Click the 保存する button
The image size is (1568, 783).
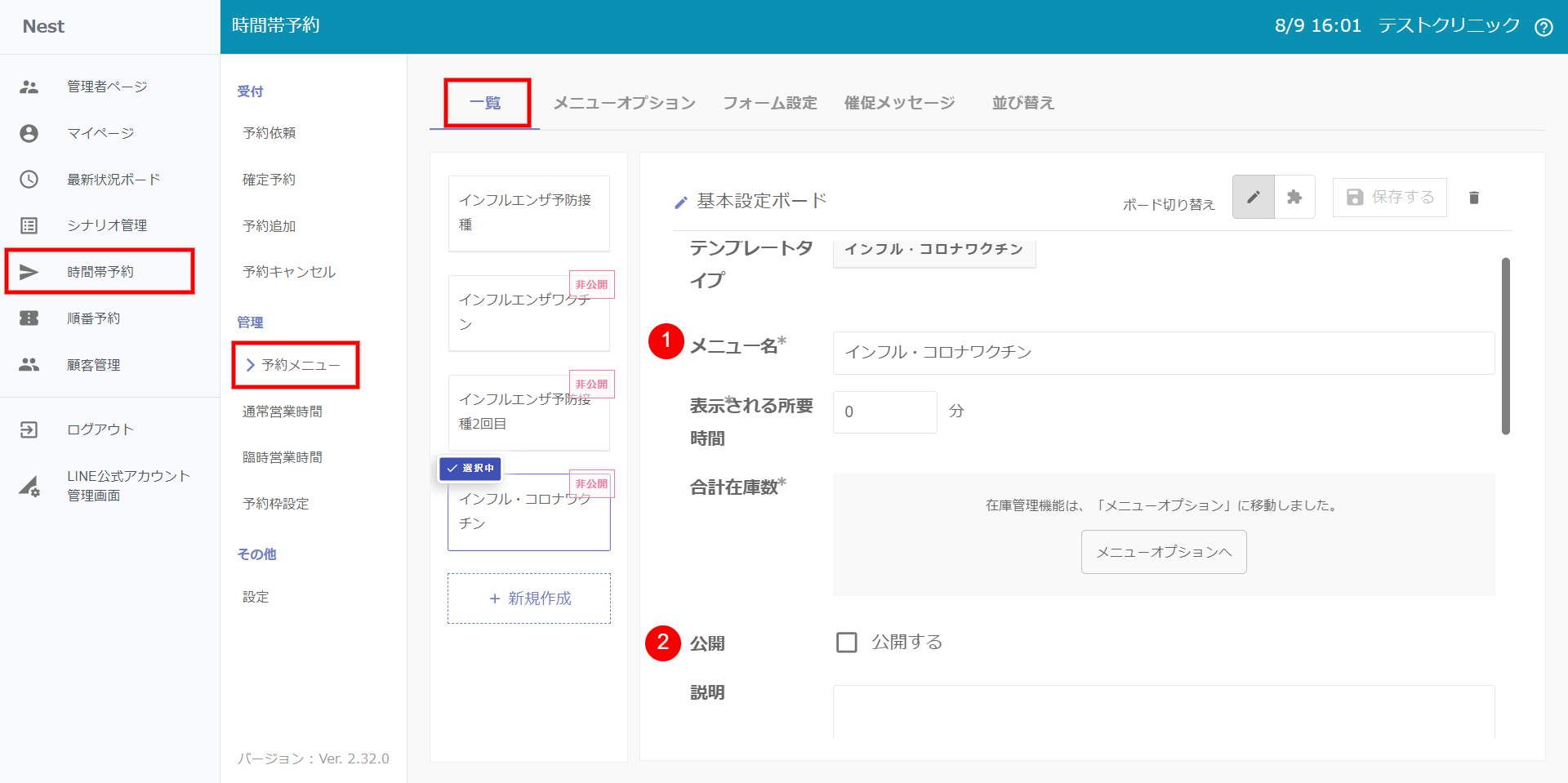[1389, 198]
